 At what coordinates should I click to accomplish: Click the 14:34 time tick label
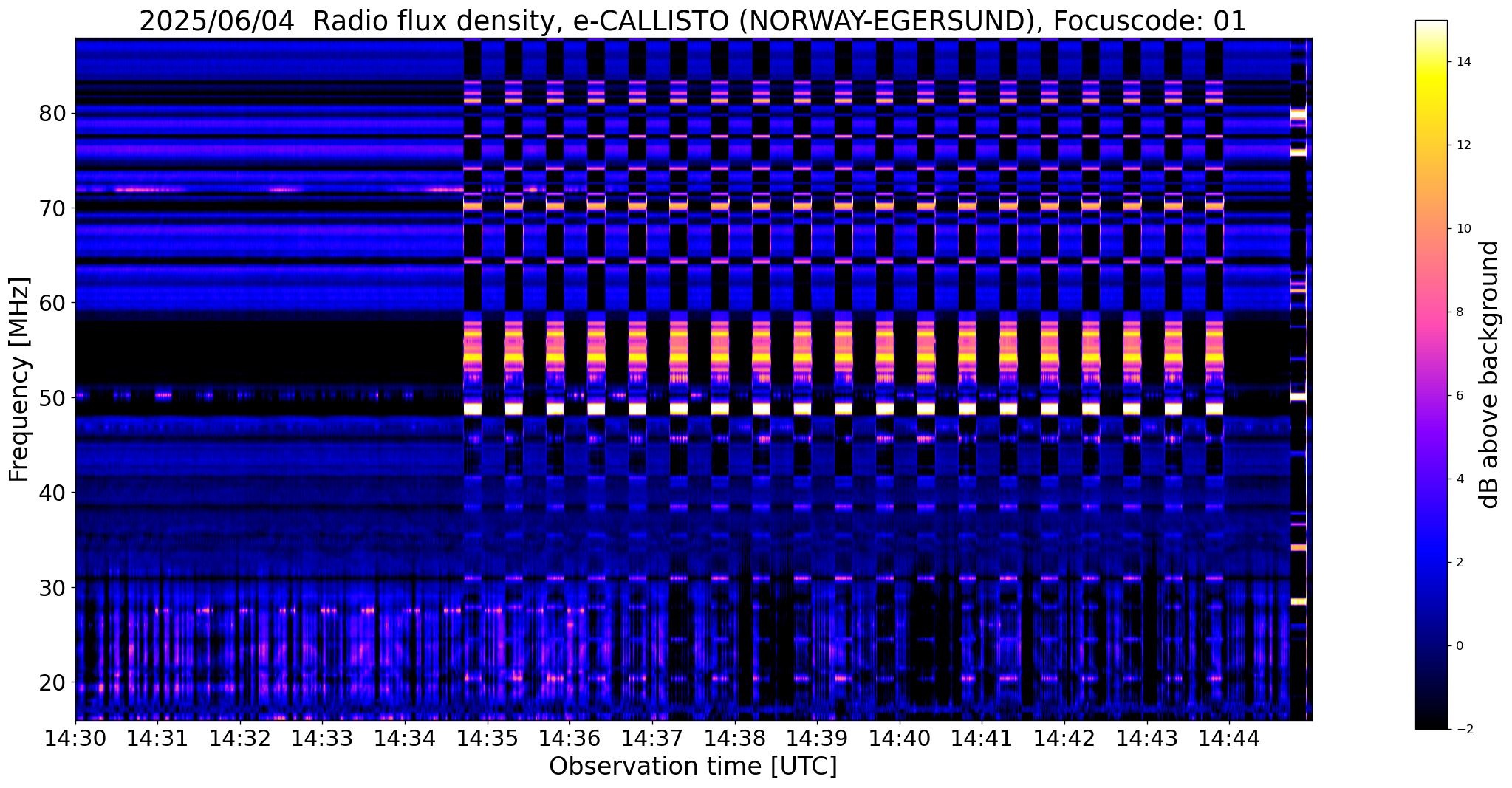(405, 739)
